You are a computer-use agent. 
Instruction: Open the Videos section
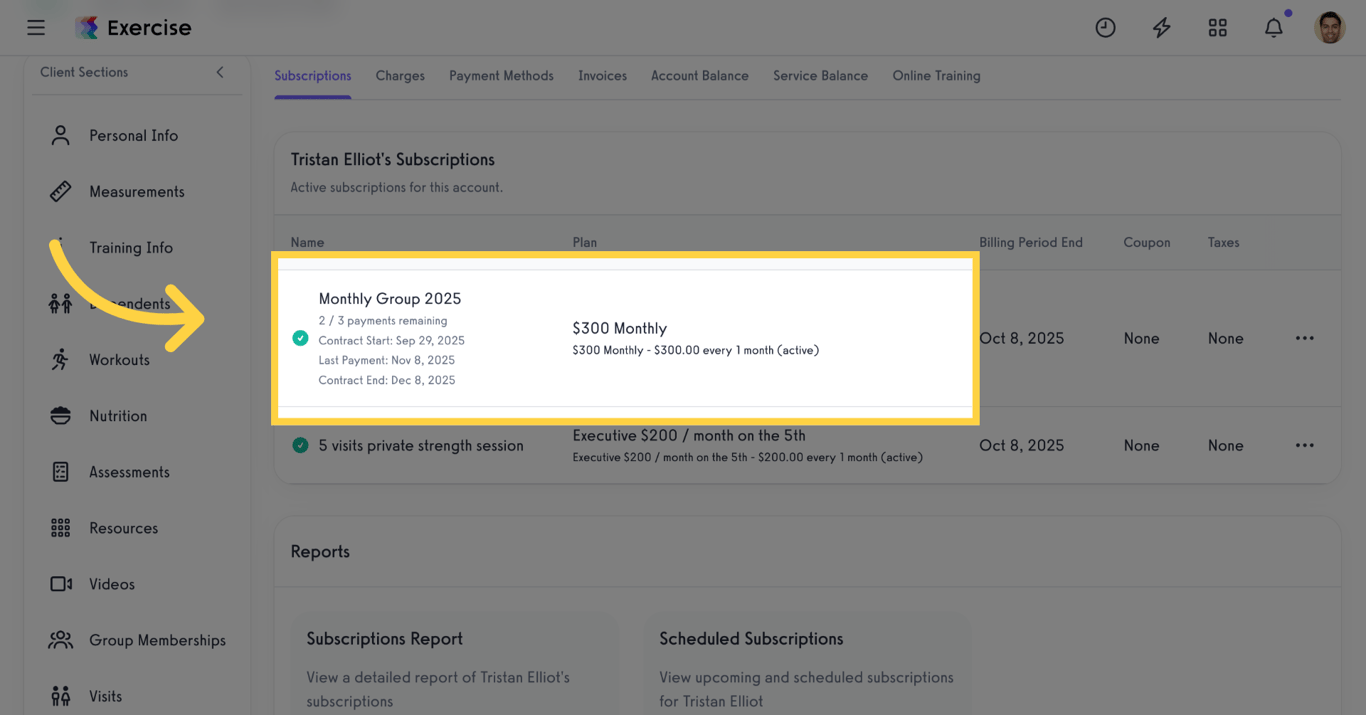[x=111, y=584]
